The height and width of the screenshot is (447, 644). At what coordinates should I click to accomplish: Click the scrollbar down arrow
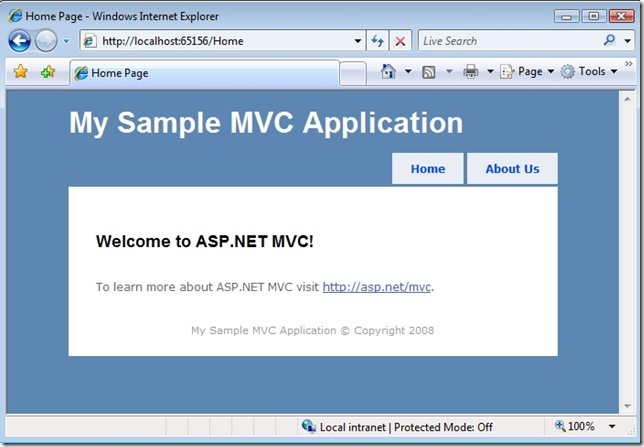point(627,406)
